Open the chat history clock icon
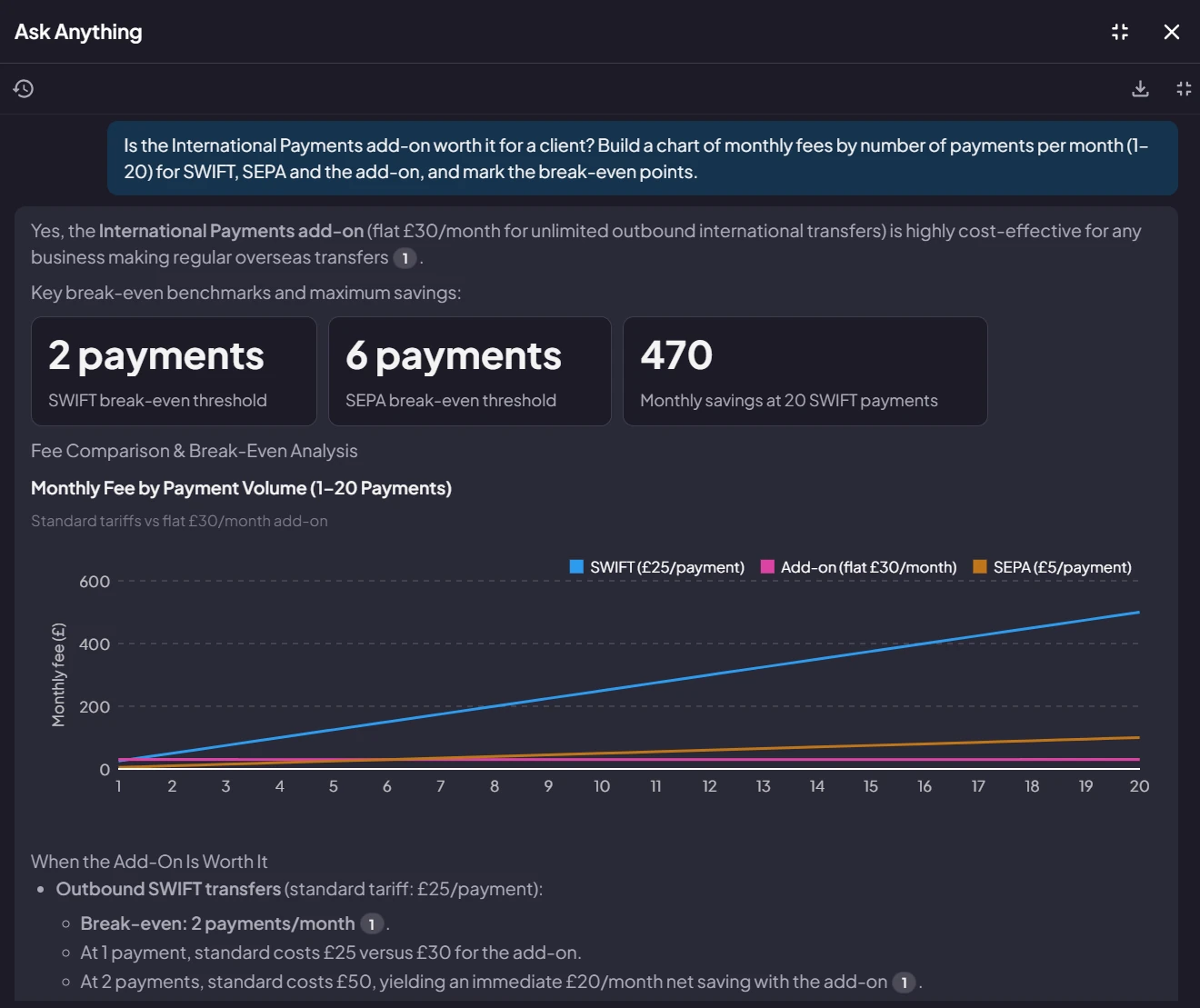The height and width of the screenshot is (1008, 1200). 24,88
